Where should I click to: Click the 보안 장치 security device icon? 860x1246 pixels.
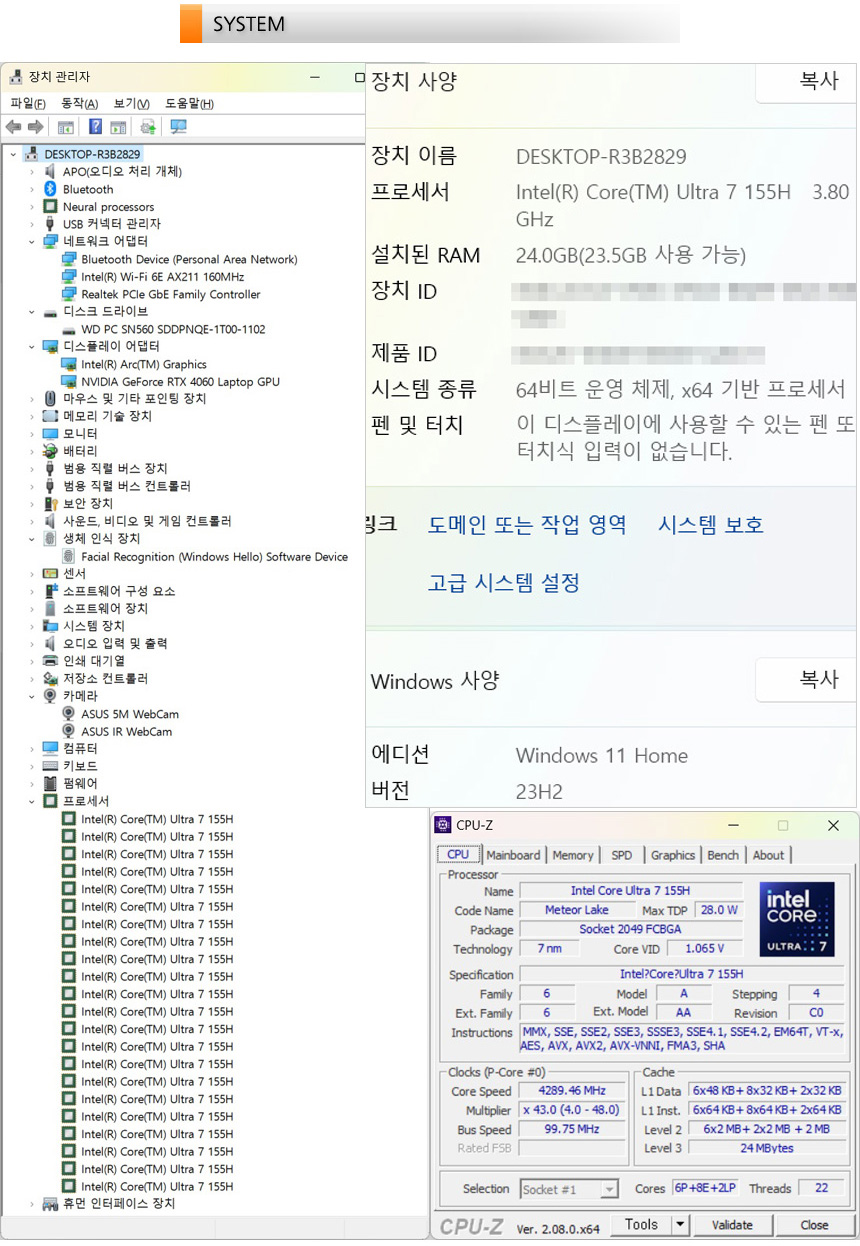click(51, 504)
